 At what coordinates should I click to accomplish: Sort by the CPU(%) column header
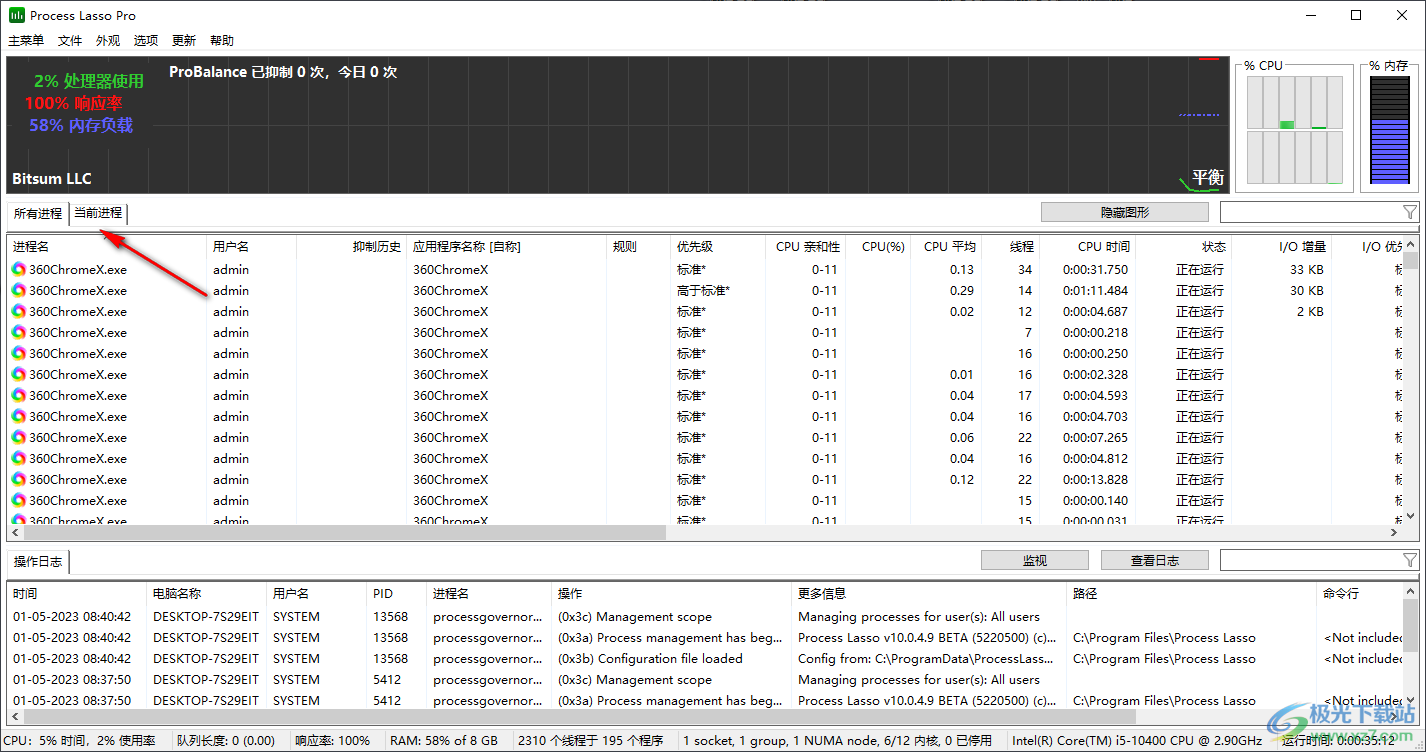point(878,246)
